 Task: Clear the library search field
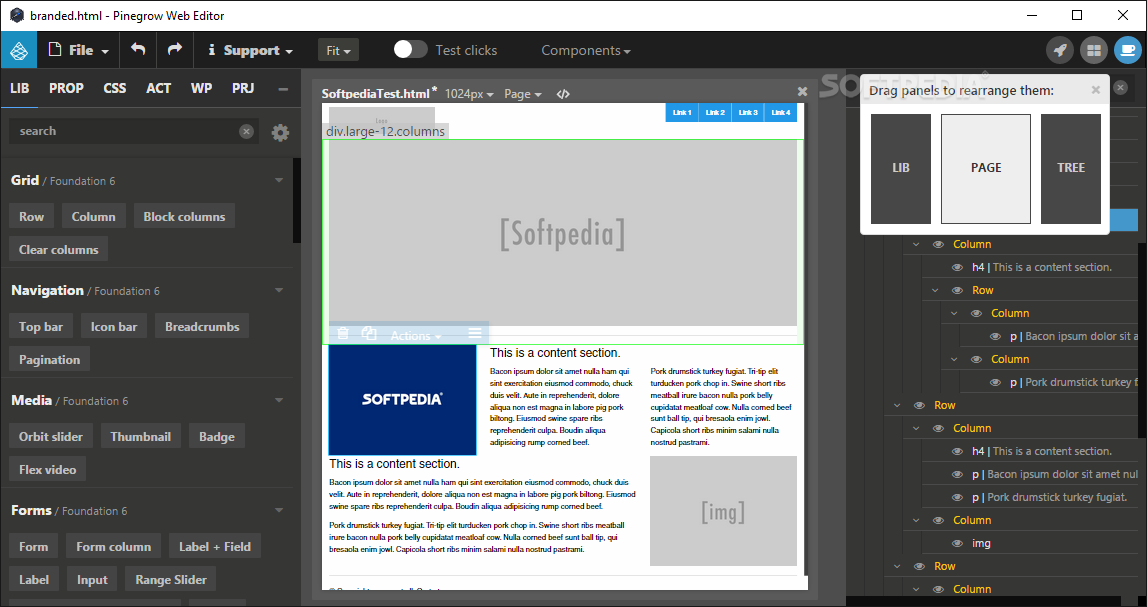pyautogui.click(x=247, y=131)
